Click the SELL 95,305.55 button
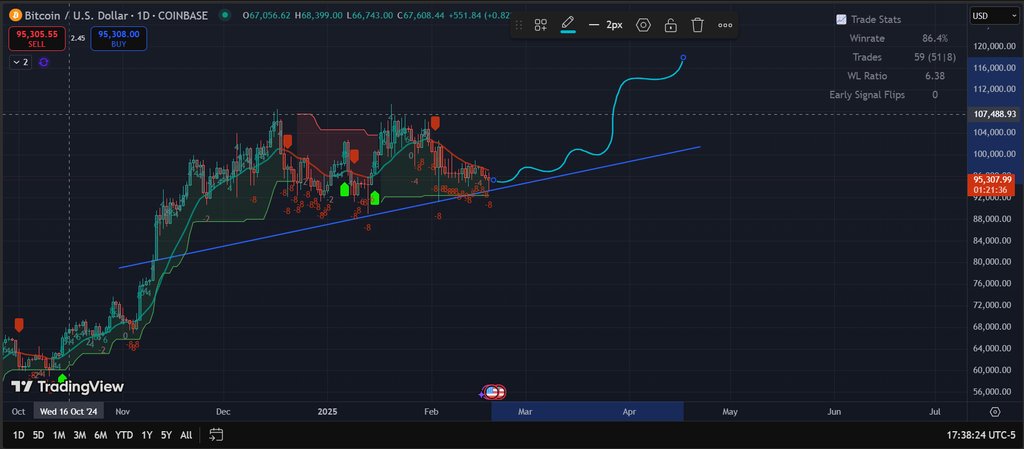The width and height of the screenshot is (1024, 449). coord(37,39)
